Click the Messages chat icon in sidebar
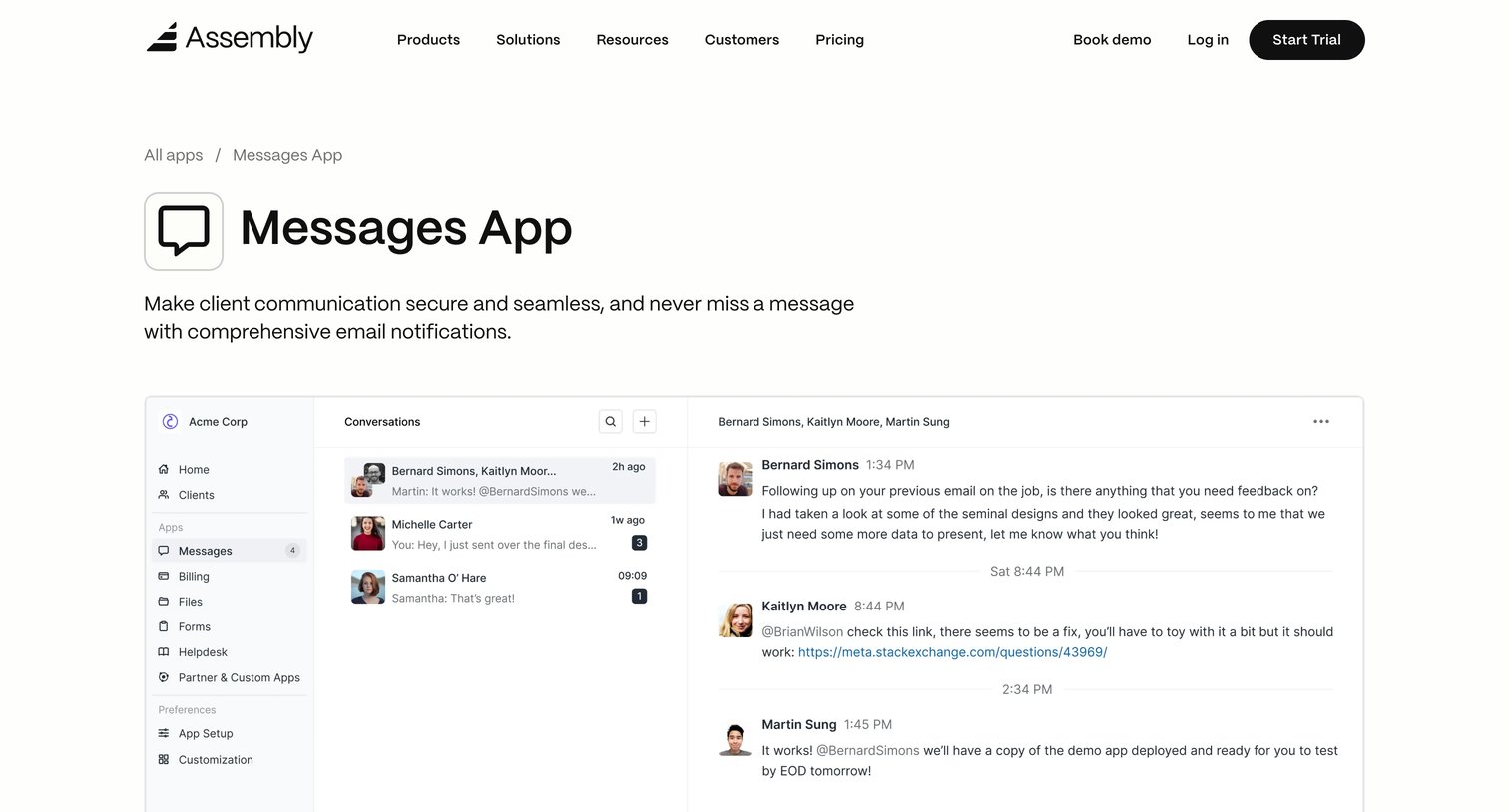Image resolution: width=1509 pixels, height=812 pixels. click(x=164, y=551)
